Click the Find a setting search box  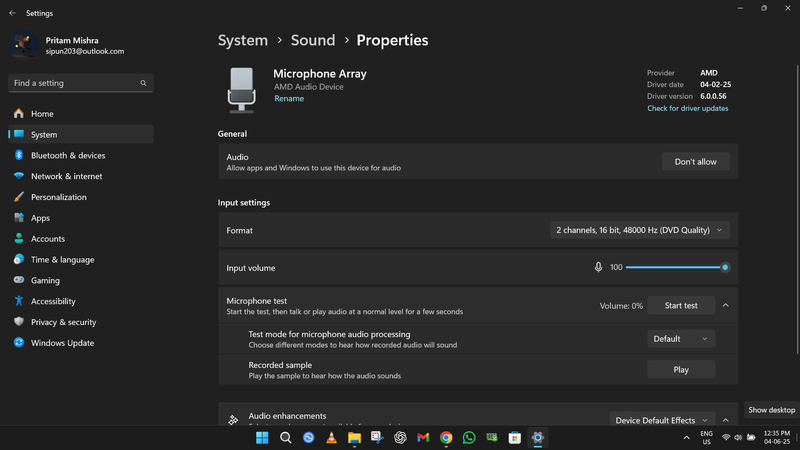pos(81,83)
